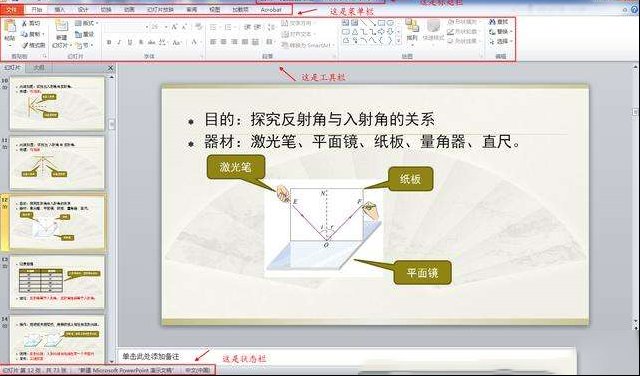Click the slide panel vertical scrollbar thumb

[x=111, y=124]
